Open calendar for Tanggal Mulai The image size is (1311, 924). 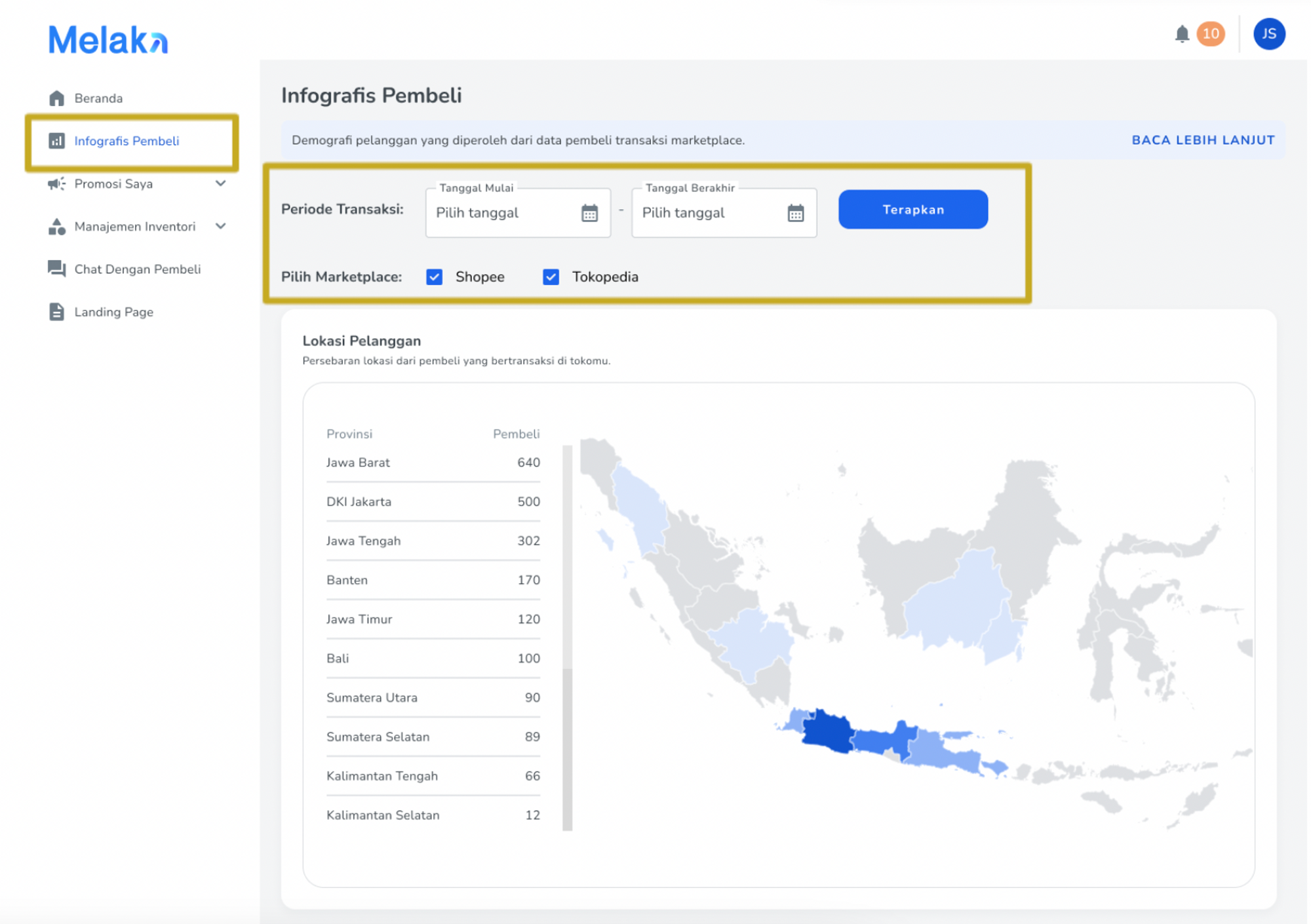click(589, 213)
